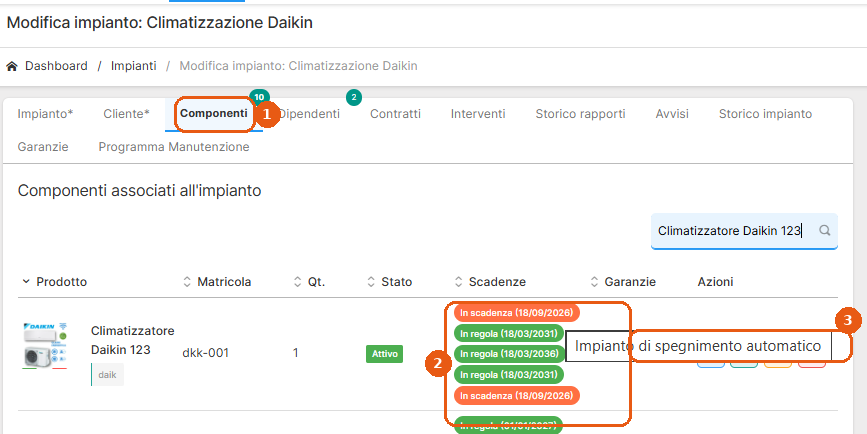Click the Azioni column header
This screenshot has height=434, width=867.
715,282
